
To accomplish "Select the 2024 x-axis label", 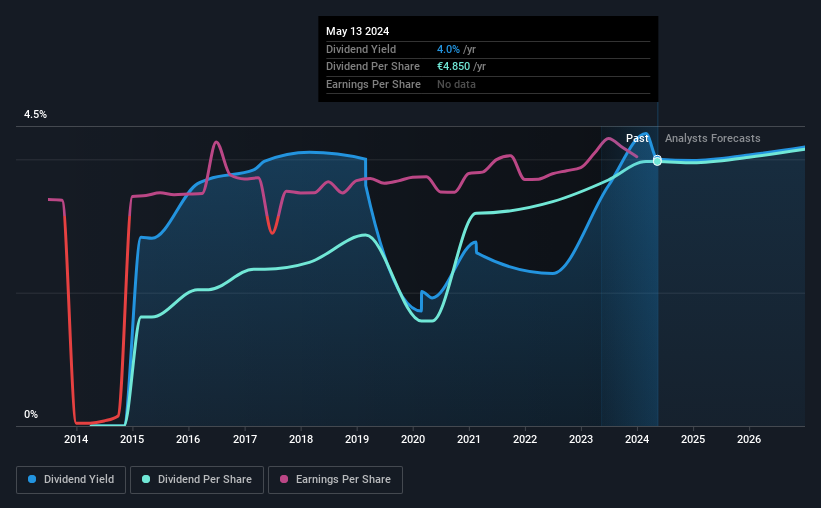I will (x=637, y=439).
